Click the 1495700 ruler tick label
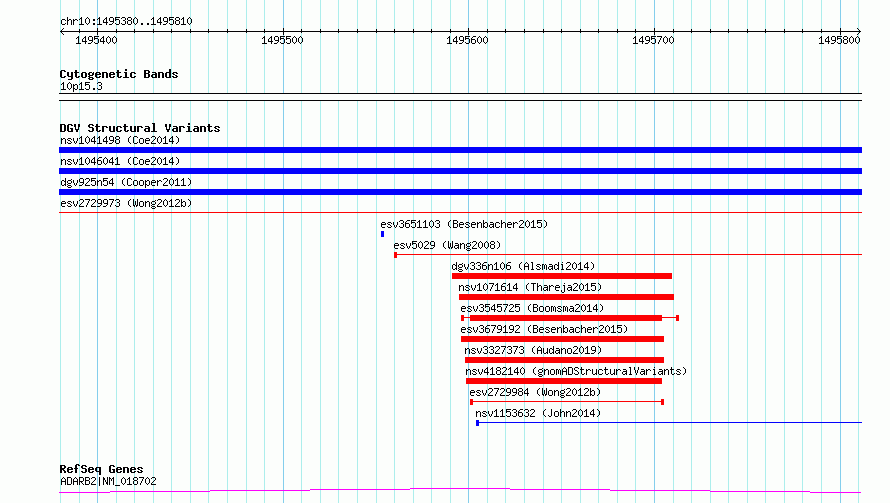Viewport: 890px width, 503px height. (653, 40)
